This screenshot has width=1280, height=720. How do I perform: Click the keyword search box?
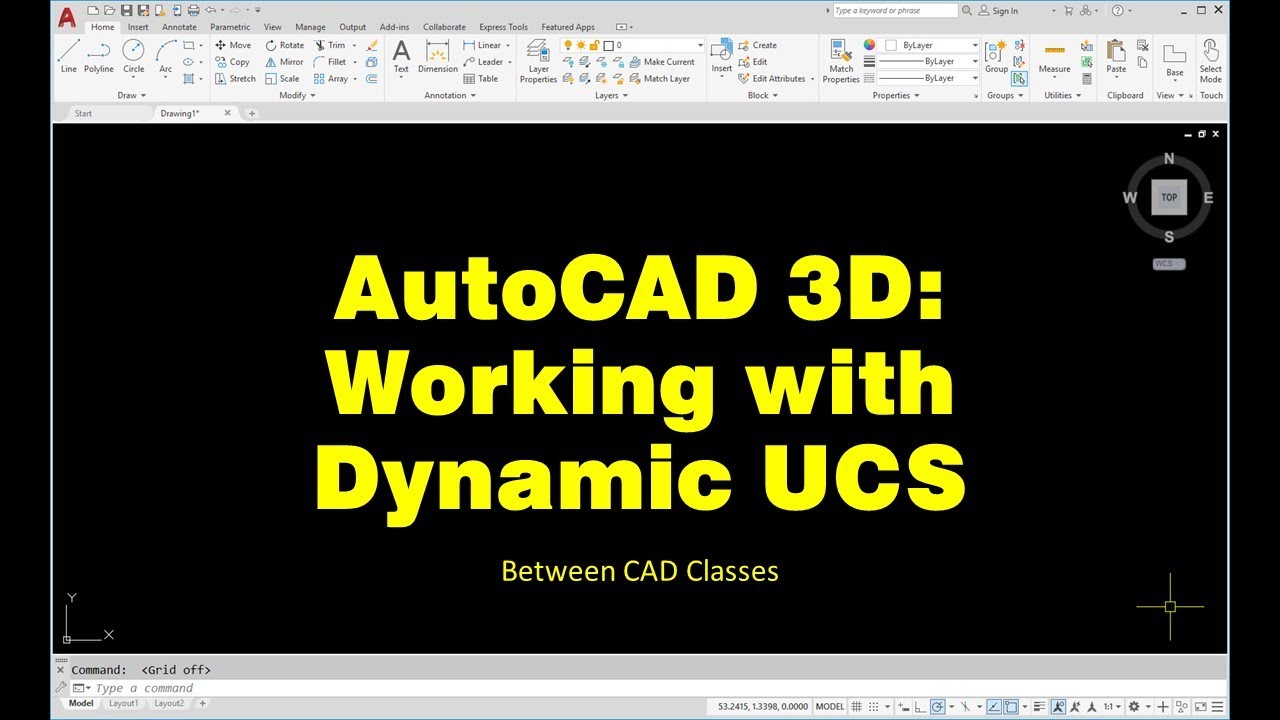pos(895,11)
